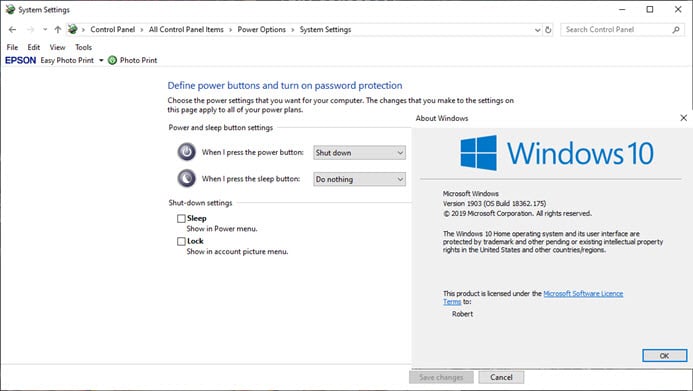This screenshot has height=391, width=693.
Task: Enable the Lock checkbox
Action: click(181, 241)
